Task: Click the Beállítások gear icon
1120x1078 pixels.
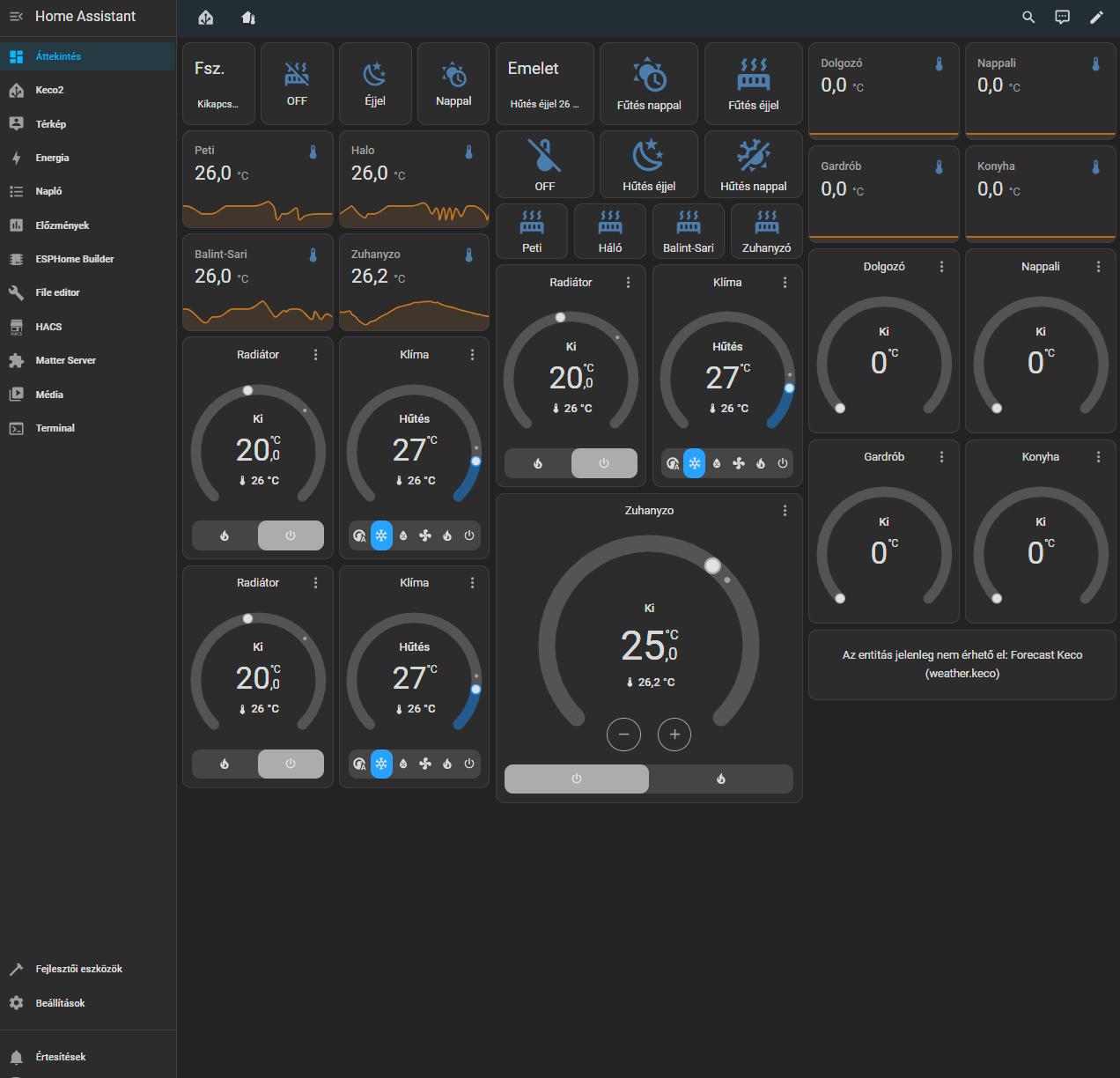Action: [x=16, y=1003]
